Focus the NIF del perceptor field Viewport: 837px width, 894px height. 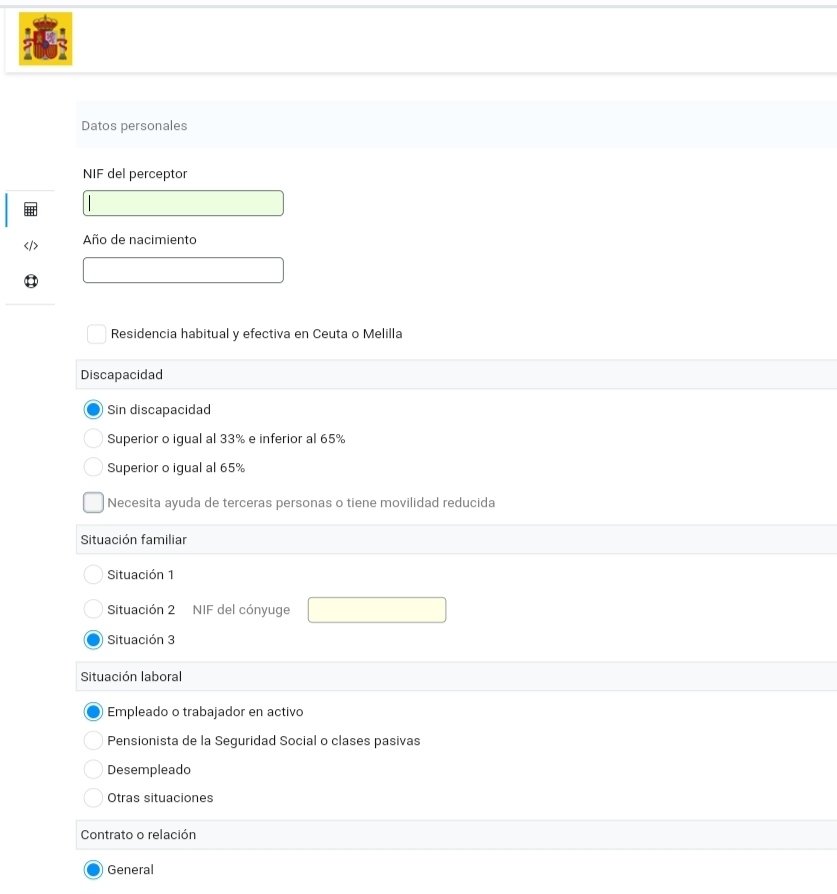(x=183, y=203)
